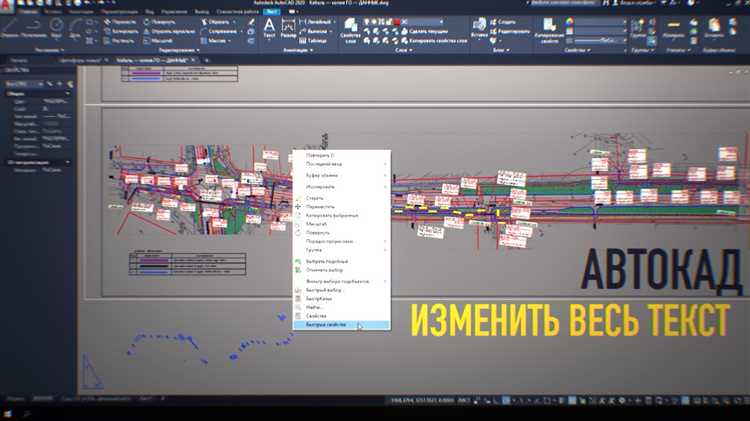Select the large Text (Текст) tool
The image size is (750, 421).
coord(269,28)
